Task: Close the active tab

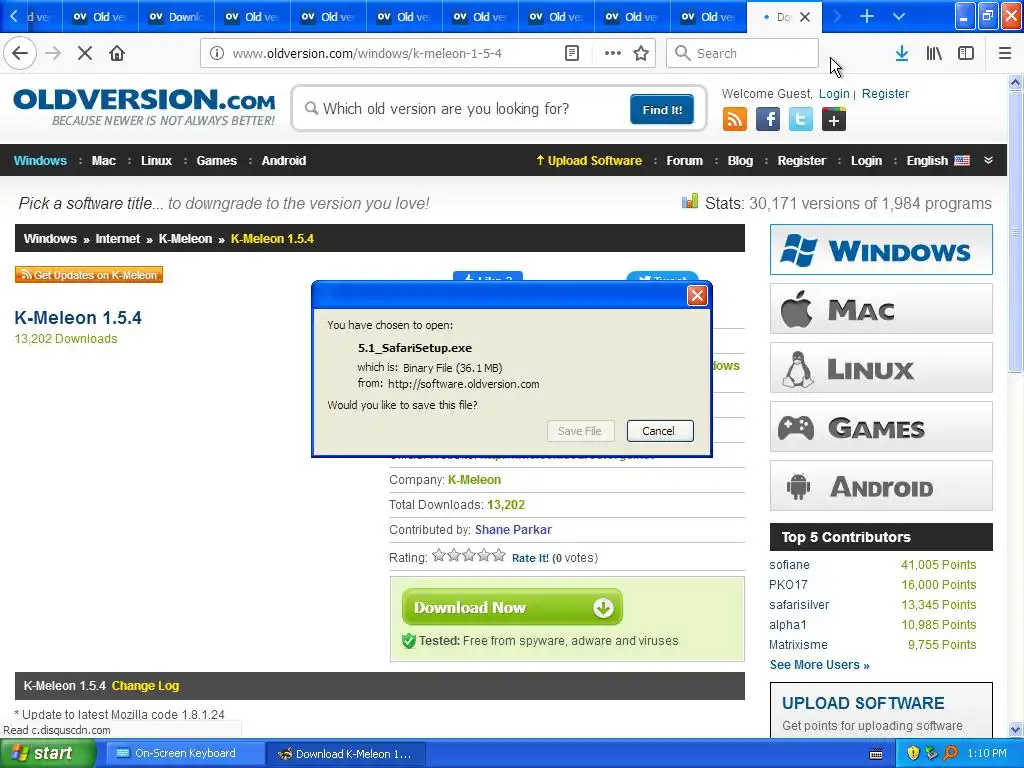Action: pos(805,17)
